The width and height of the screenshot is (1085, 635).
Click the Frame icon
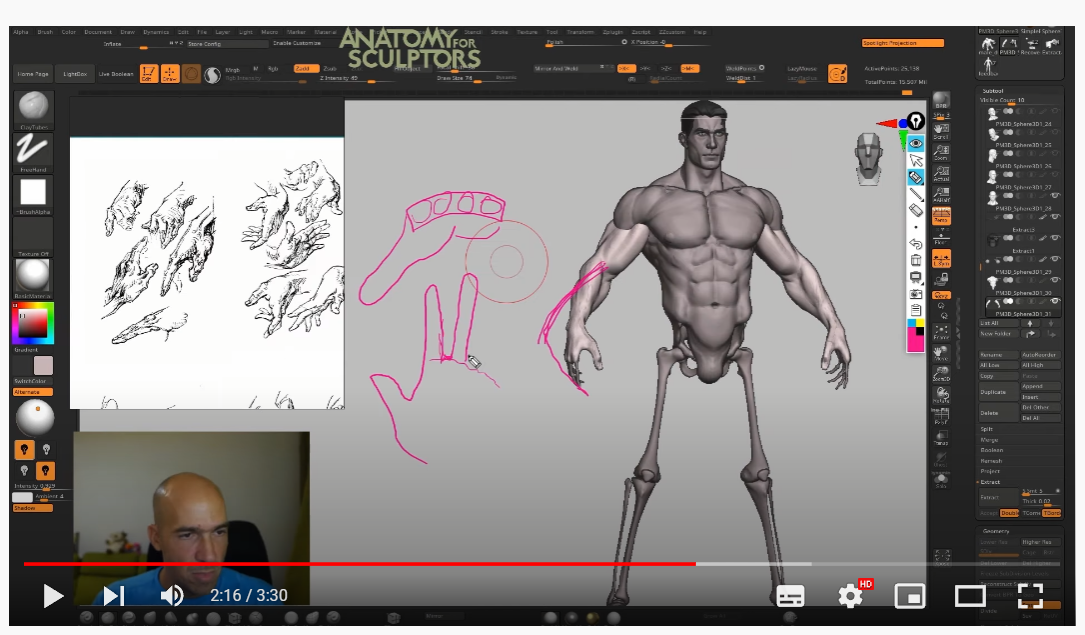point(941,332)
